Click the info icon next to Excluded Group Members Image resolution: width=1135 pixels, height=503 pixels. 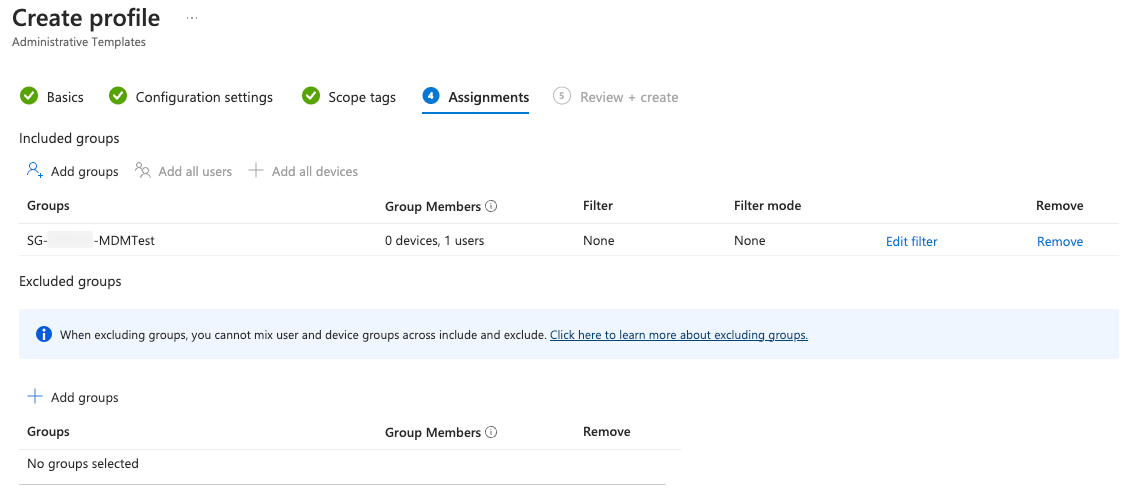point(491,432)
